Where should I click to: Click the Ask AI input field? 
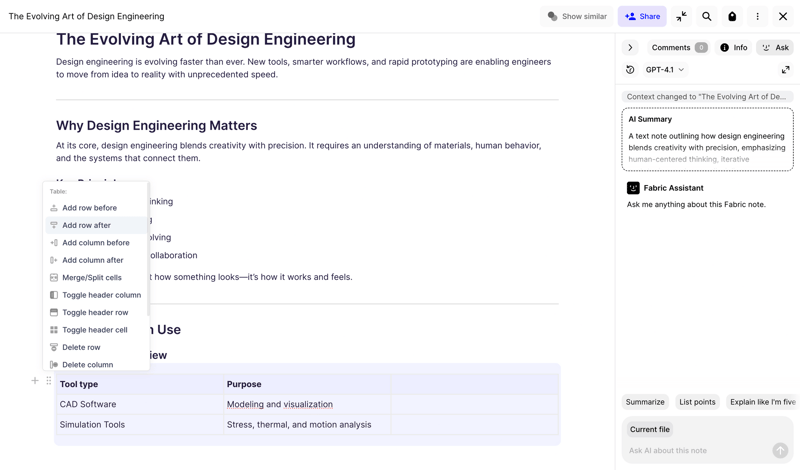click(x=695, y=451)
